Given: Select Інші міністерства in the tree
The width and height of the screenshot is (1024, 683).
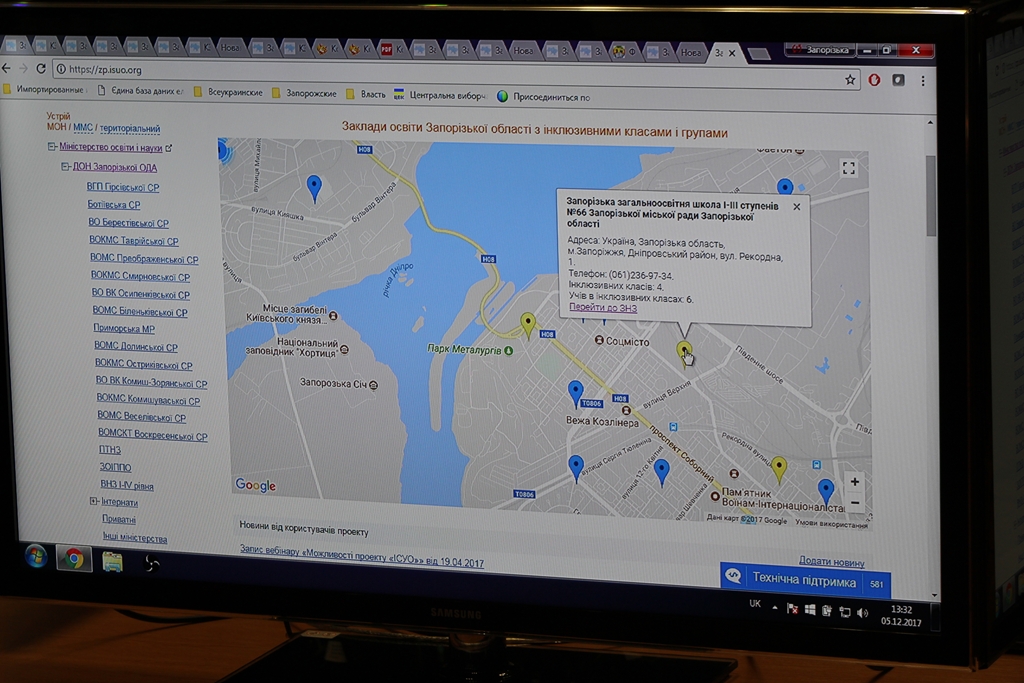Looking at the screenshot, I should [x=135, y=537].
